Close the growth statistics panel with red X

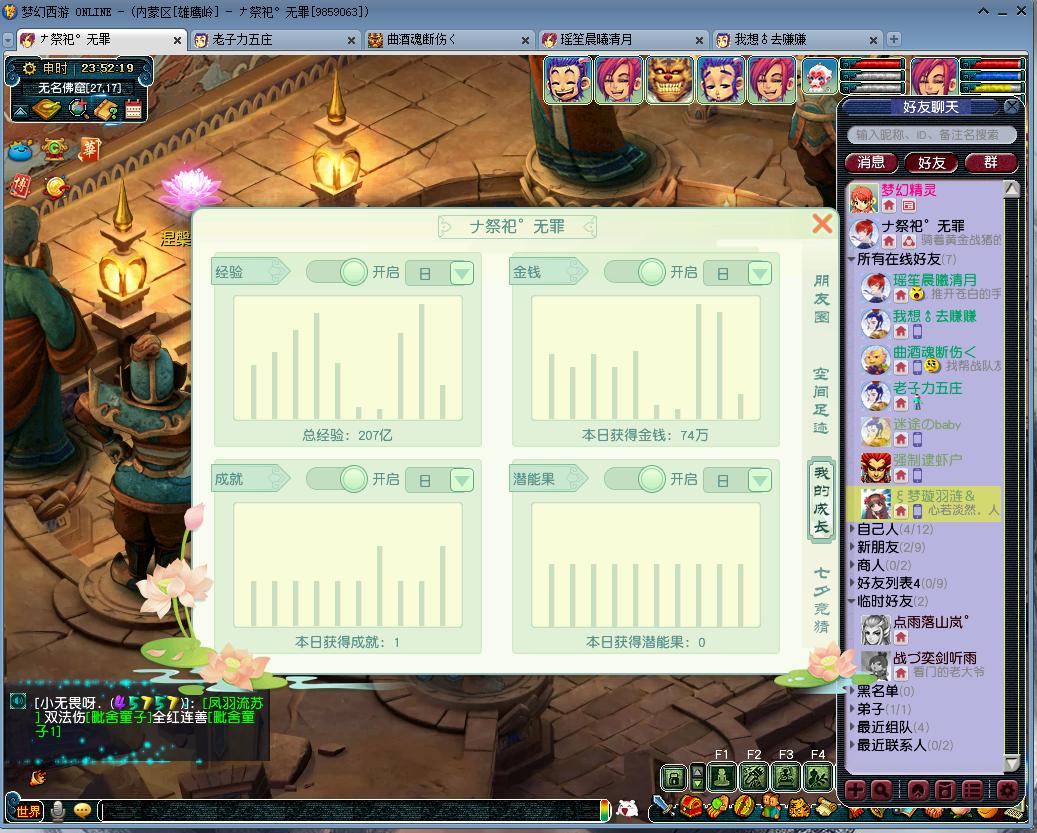click(x=822, y=223)
